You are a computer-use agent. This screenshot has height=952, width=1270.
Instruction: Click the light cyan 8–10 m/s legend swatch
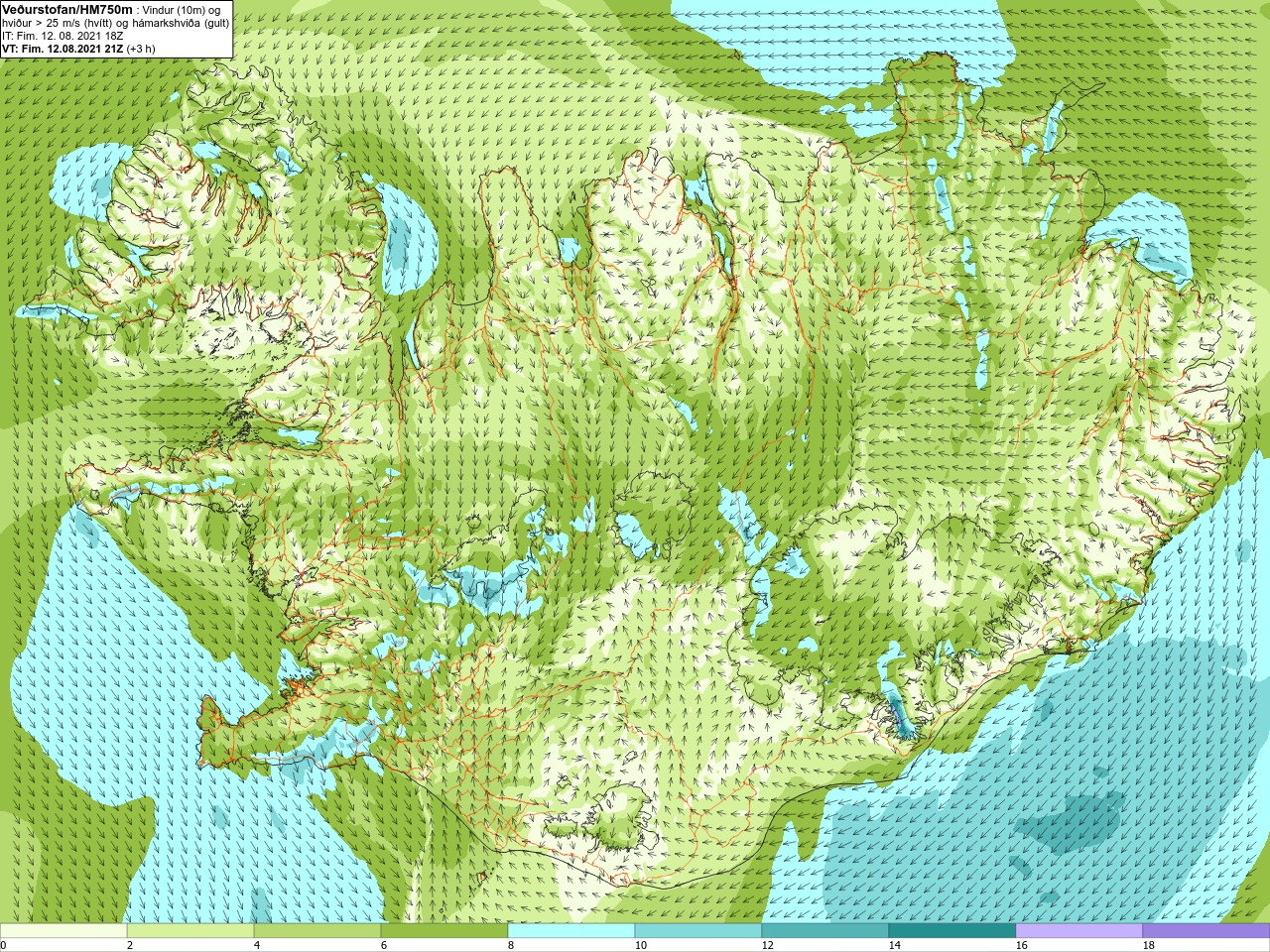pyautogui.click(x=571, y=931)
